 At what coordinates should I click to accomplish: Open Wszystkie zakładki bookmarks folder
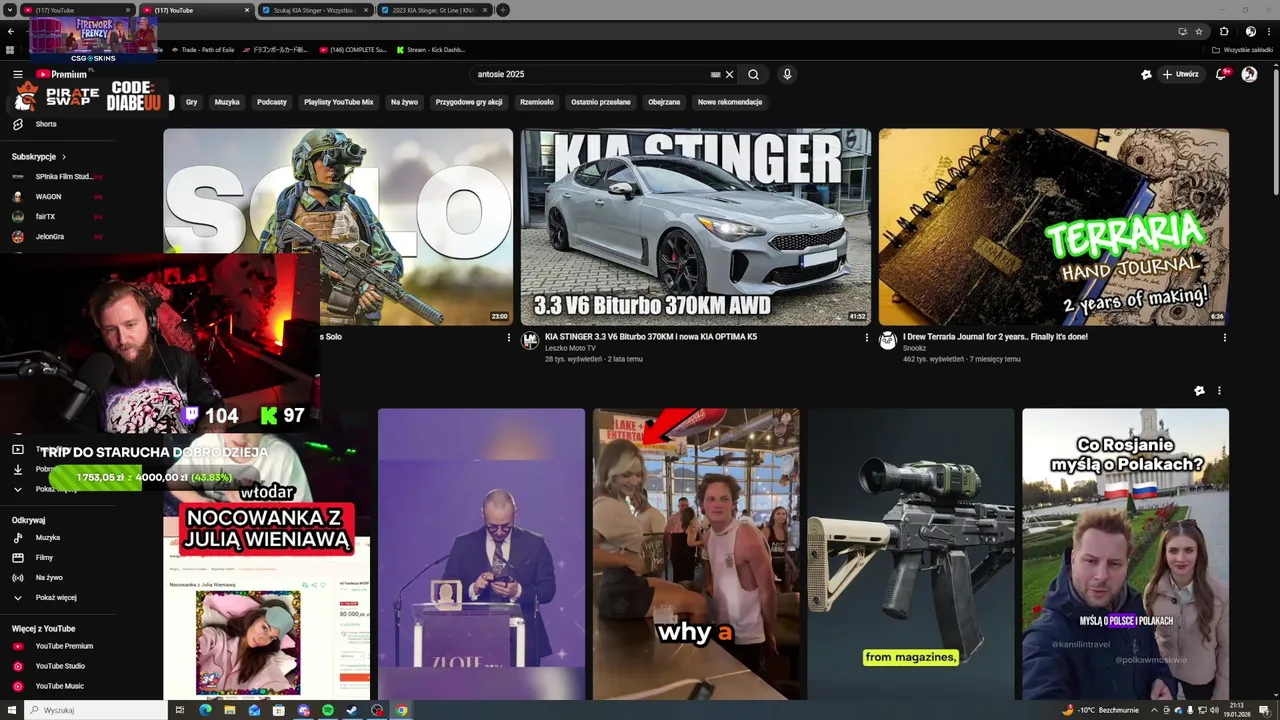point(1243,49)
